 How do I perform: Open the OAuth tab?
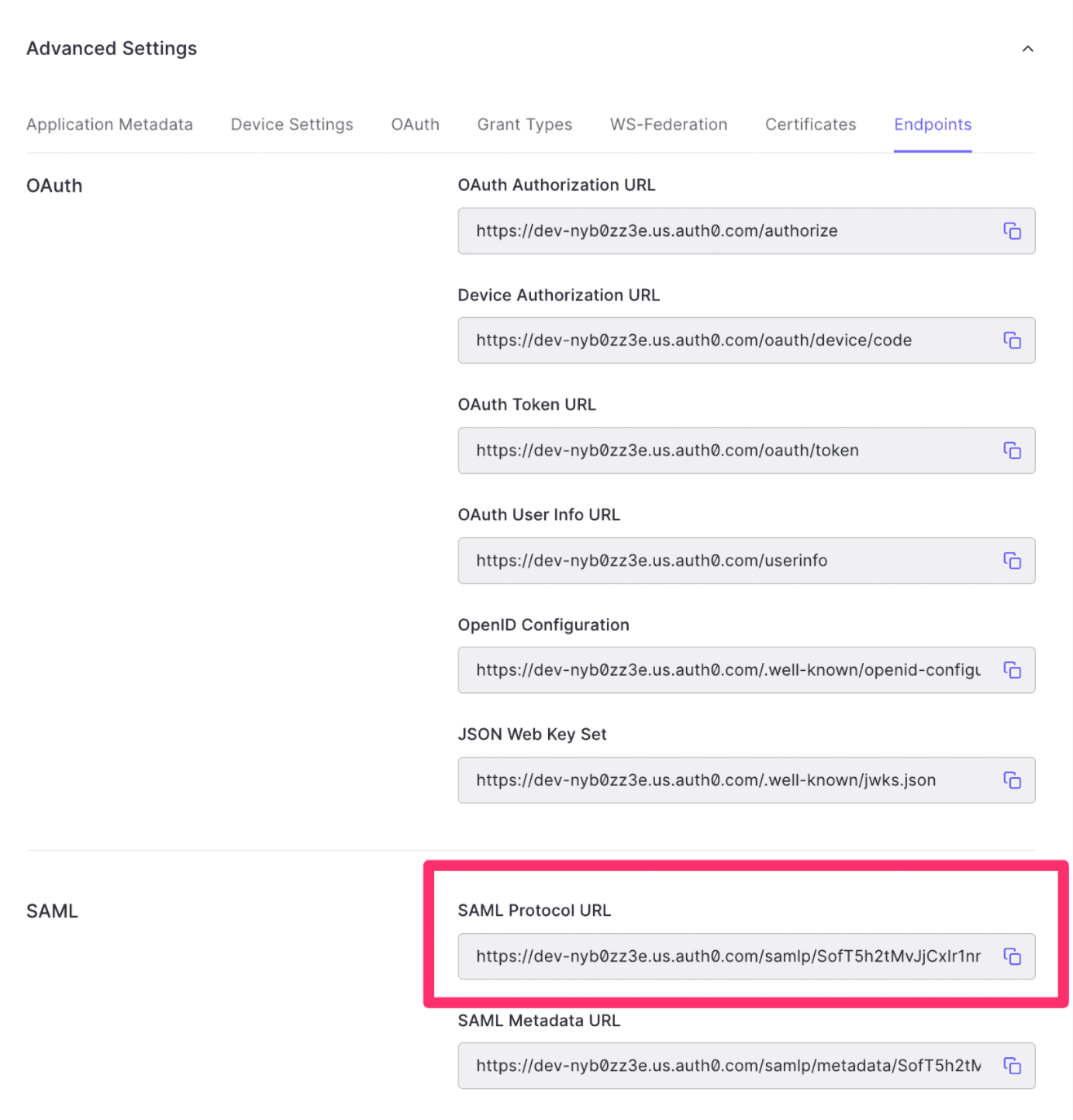pyautogui.click(x=415, y=124)
